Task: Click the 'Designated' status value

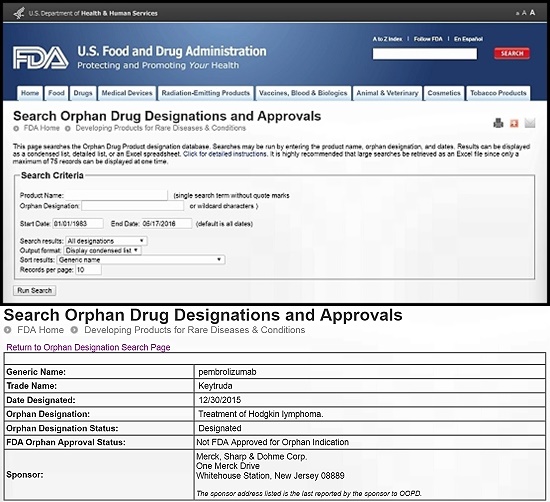Action: [x=220, y=428]
